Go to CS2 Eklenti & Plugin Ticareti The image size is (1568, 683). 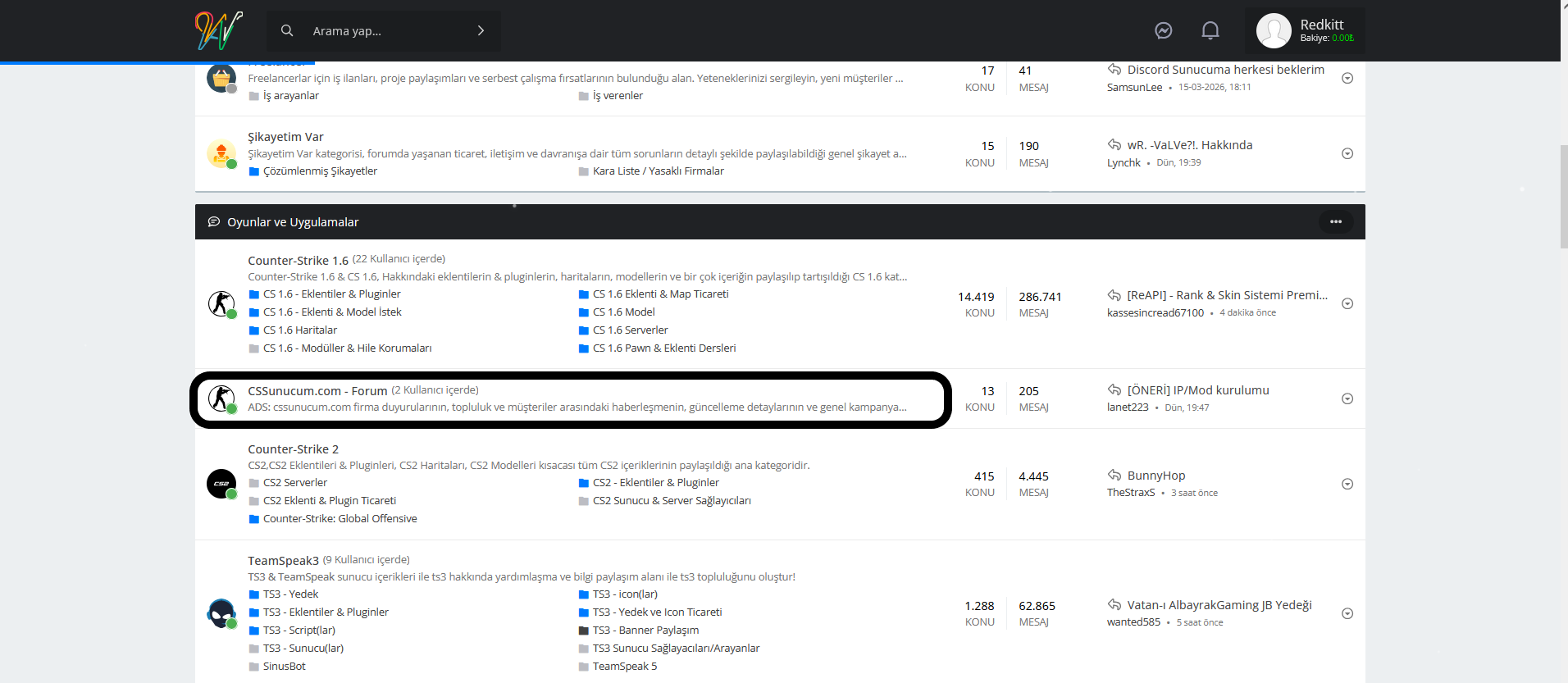click(330, 501)
